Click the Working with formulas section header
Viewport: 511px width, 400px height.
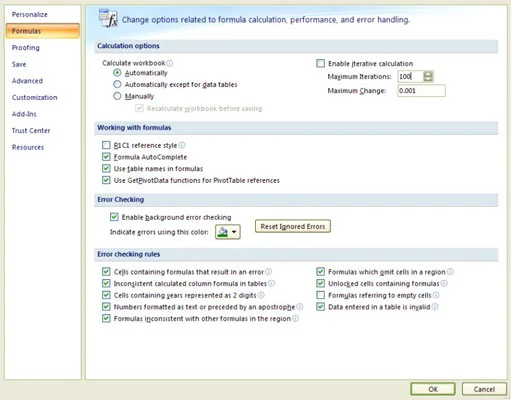click(296, 128)
